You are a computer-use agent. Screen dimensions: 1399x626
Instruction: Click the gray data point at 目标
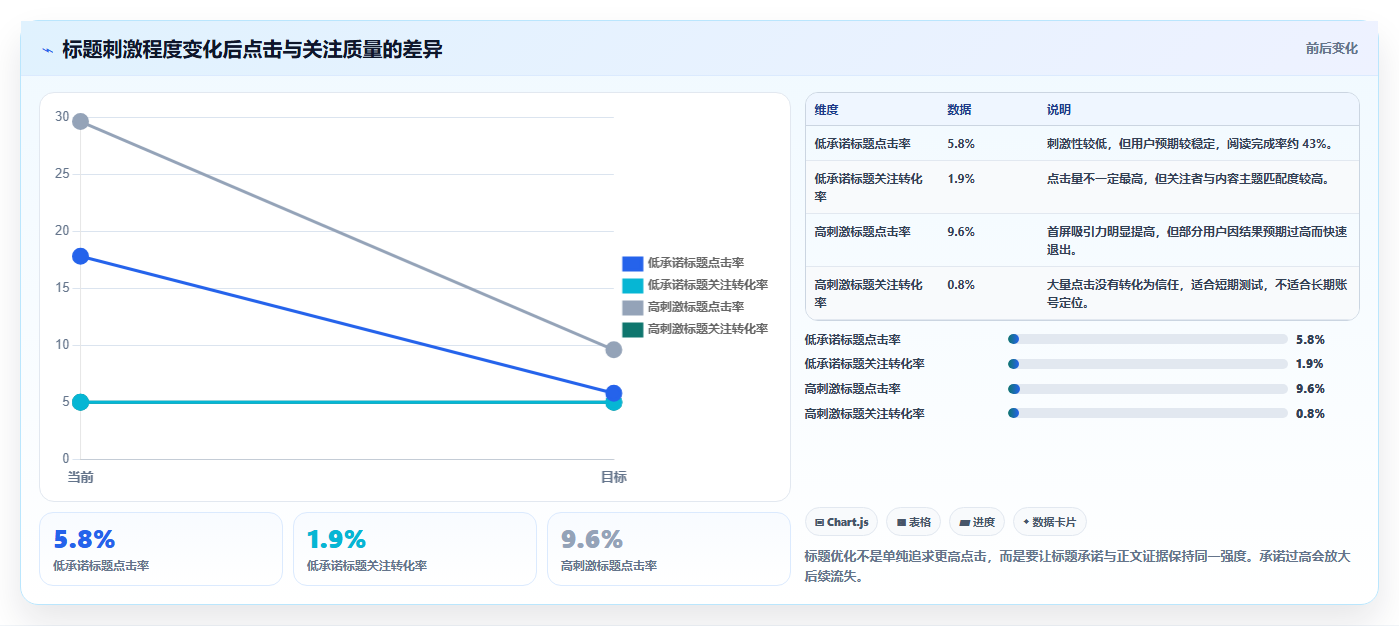[x=614, y=350]
